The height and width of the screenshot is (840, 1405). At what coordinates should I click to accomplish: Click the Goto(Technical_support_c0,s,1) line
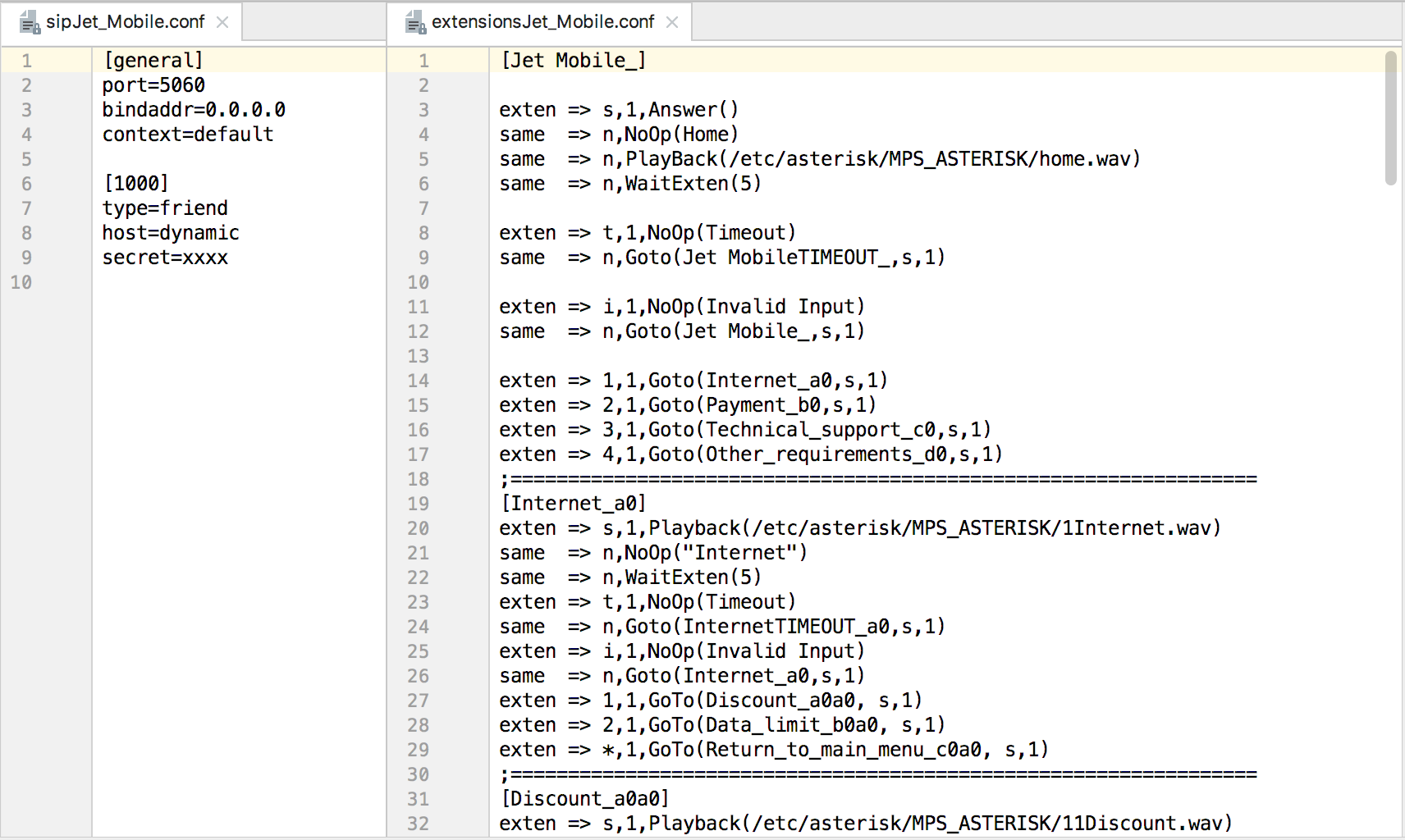tap(745, 430)
